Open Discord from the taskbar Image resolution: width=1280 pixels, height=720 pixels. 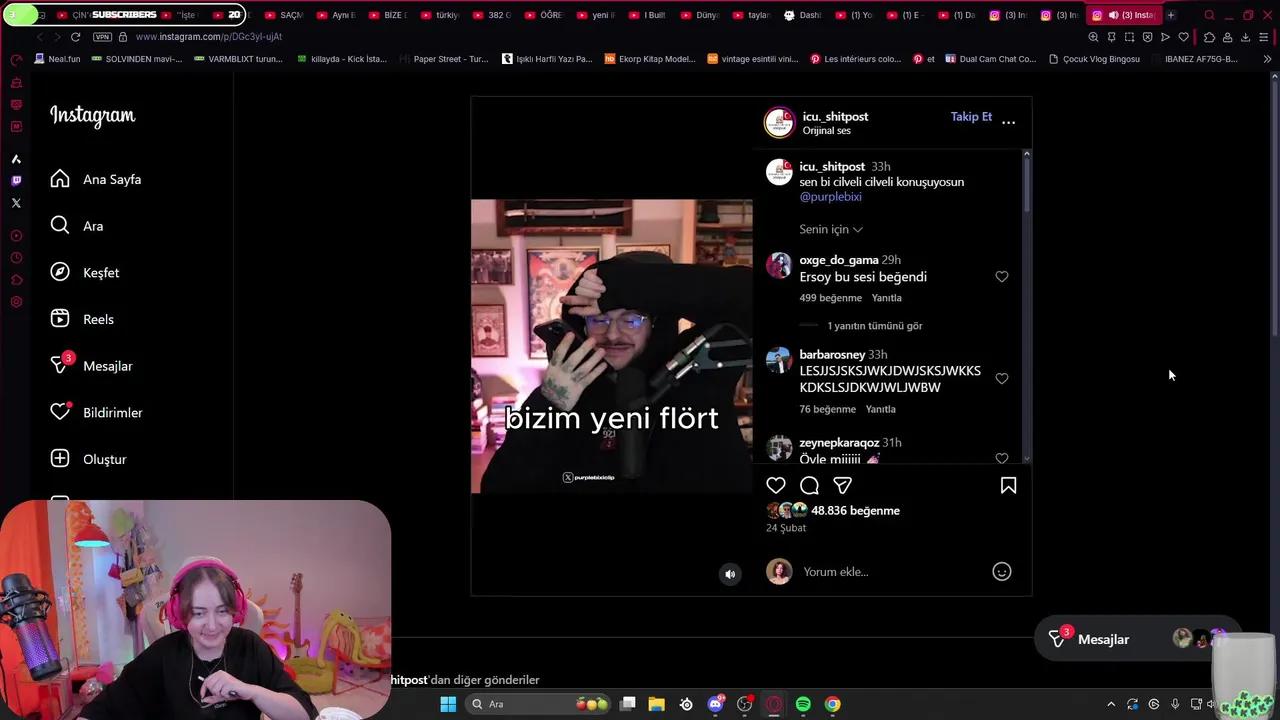click(715, 704)
